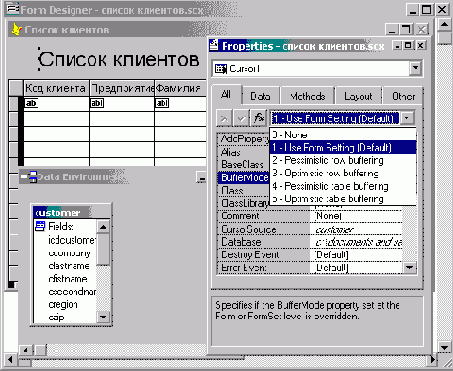
Task: Click the Form Designer scroll-down arrow
Action: tap(444, 347)
